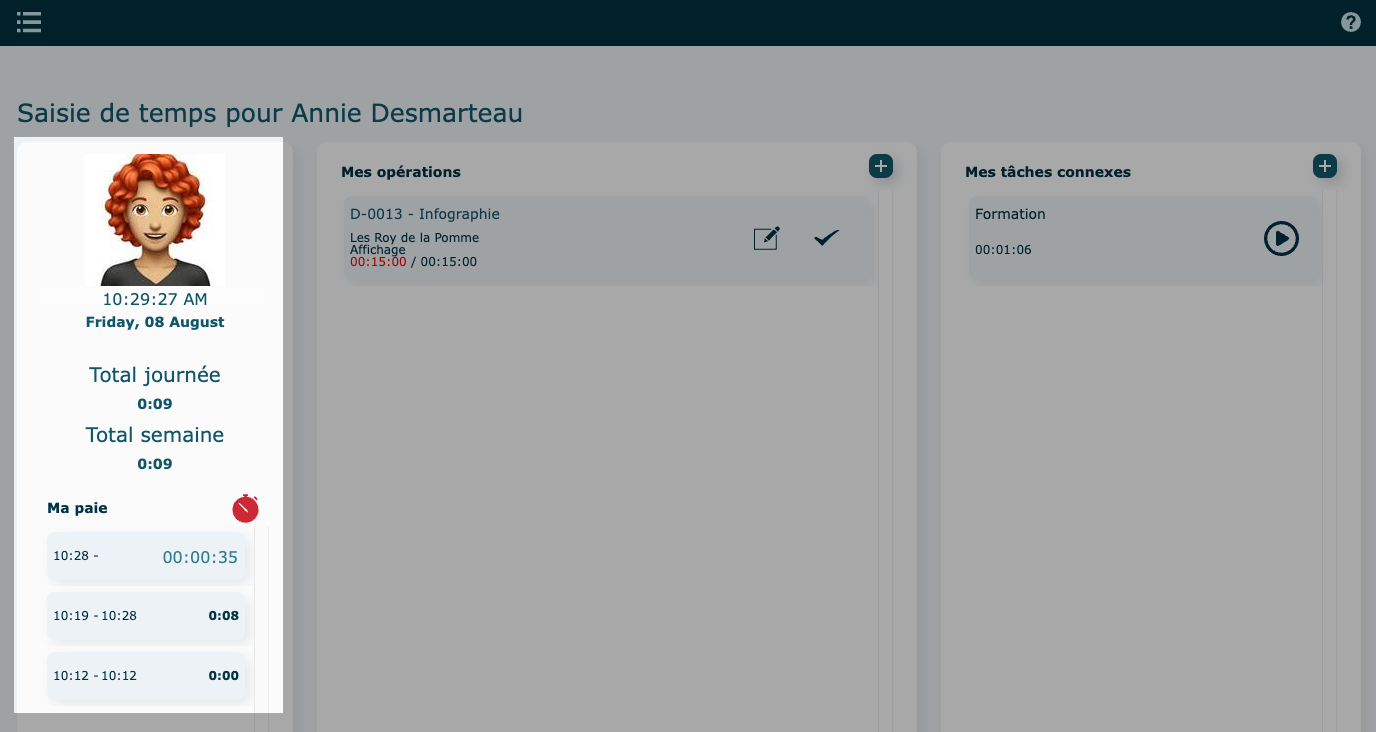The height and width of the screenshot is (732, 1376).
Task: Open the 10:12 - 10:12 pay entry
Action: (x=146, y=676)
